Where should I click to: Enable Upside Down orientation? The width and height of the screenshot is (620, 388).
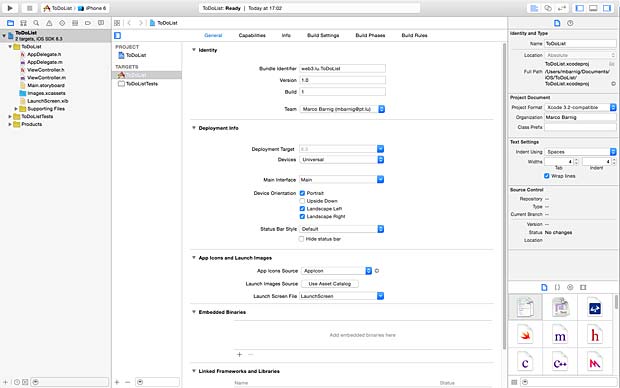[x=302, y=201]
